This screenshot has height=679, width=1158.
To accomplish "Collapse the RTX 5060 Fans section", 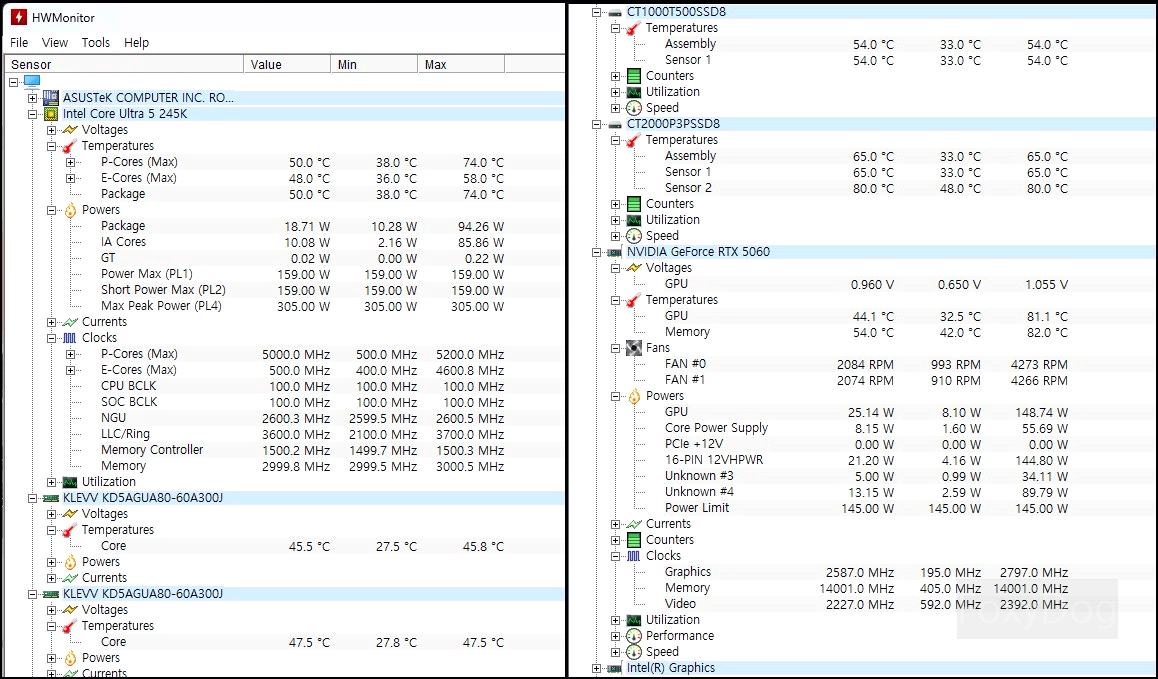I will 615,348.
